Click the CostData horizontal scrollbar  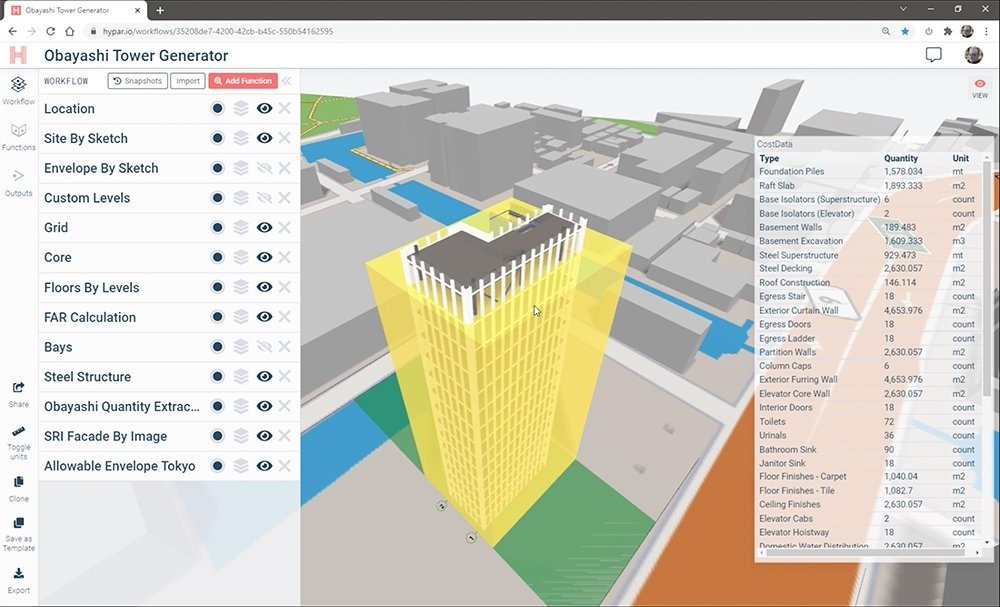tap(867, 553)
